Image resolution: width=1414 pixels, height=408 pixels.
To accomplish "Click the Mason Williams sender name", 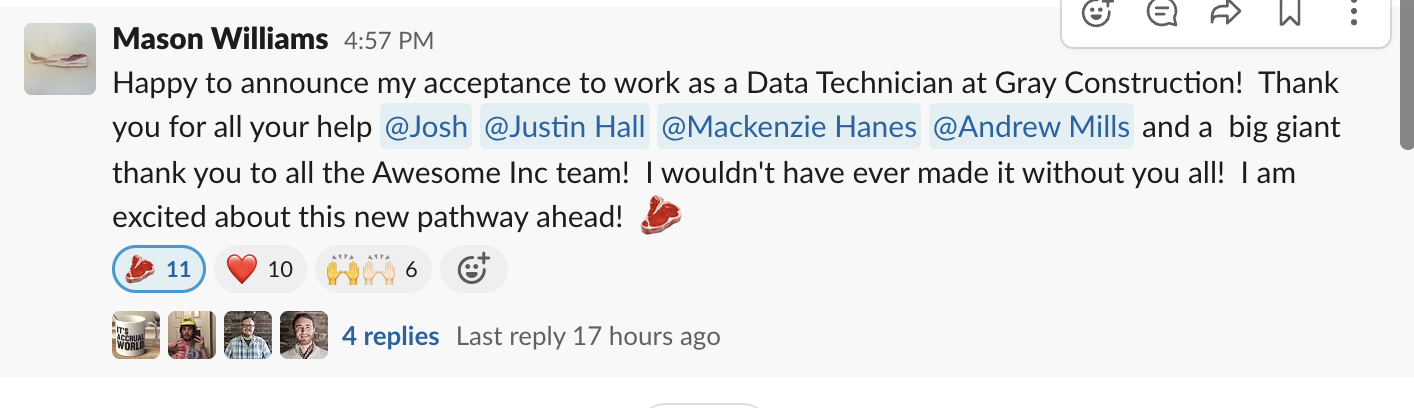I will tap(220, 39).
